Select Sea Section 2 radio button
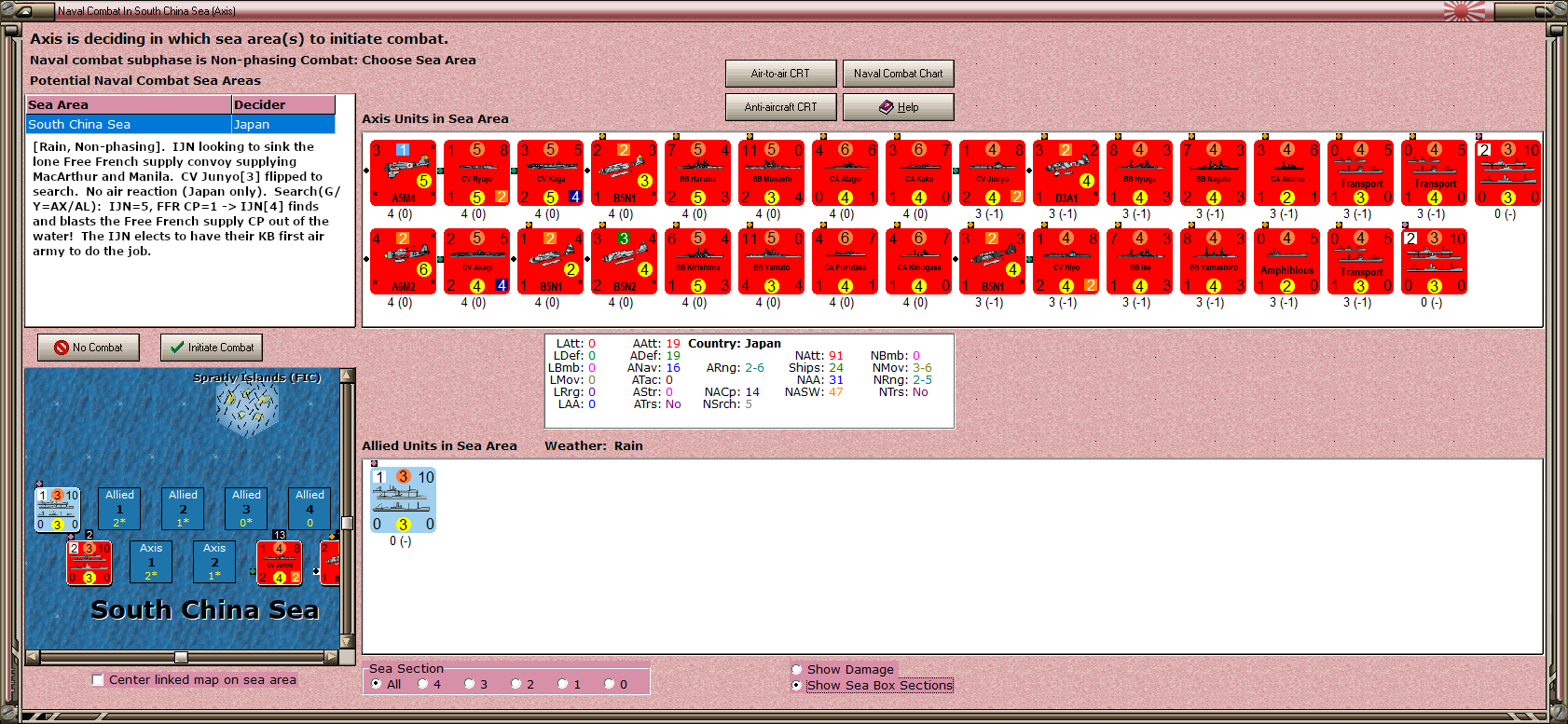 pos(516,684)
